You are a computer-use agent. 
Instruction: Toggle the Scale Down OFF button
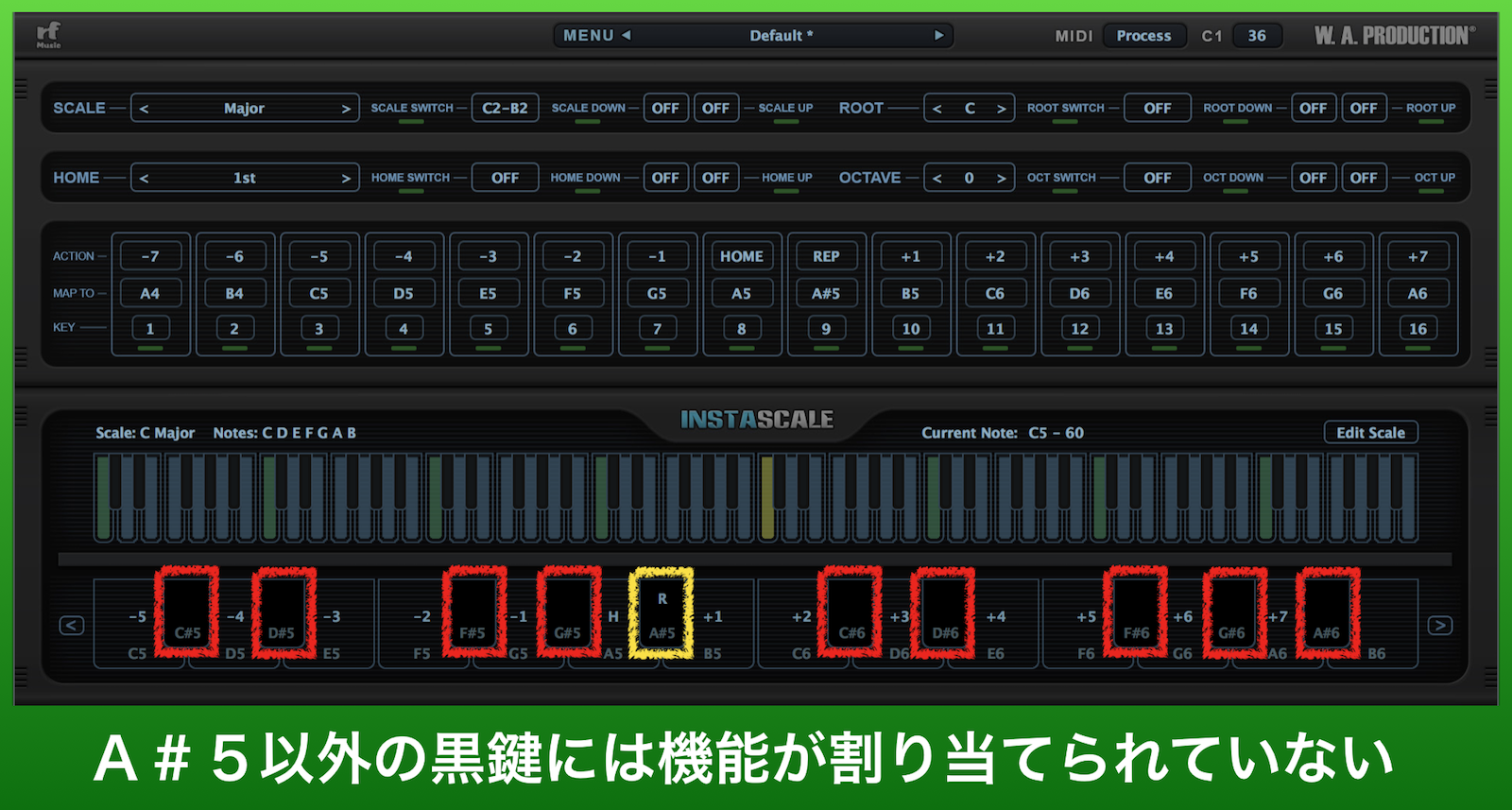point(665,108)
